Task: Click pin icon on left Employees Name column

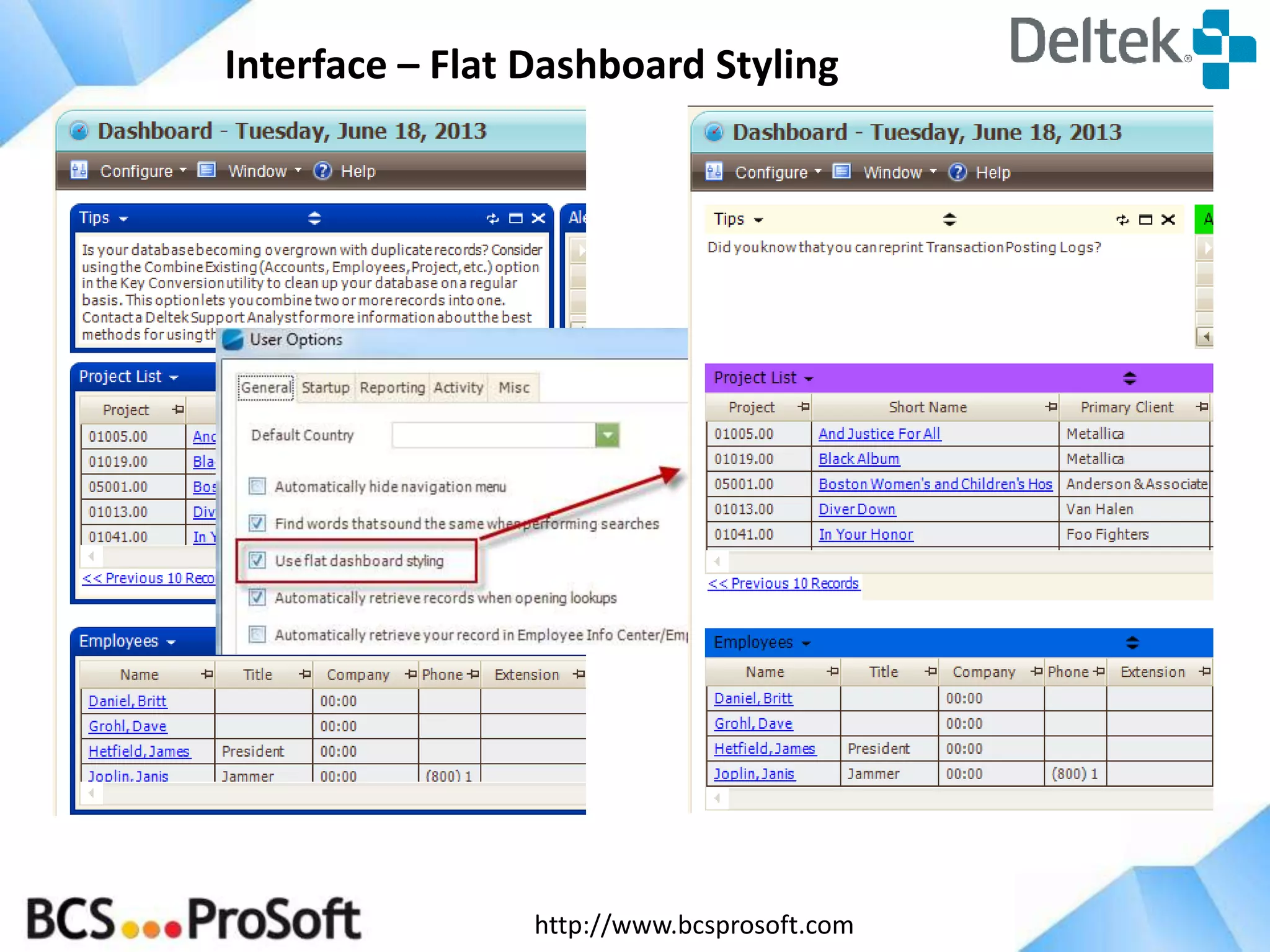Action: pos(207,674)
